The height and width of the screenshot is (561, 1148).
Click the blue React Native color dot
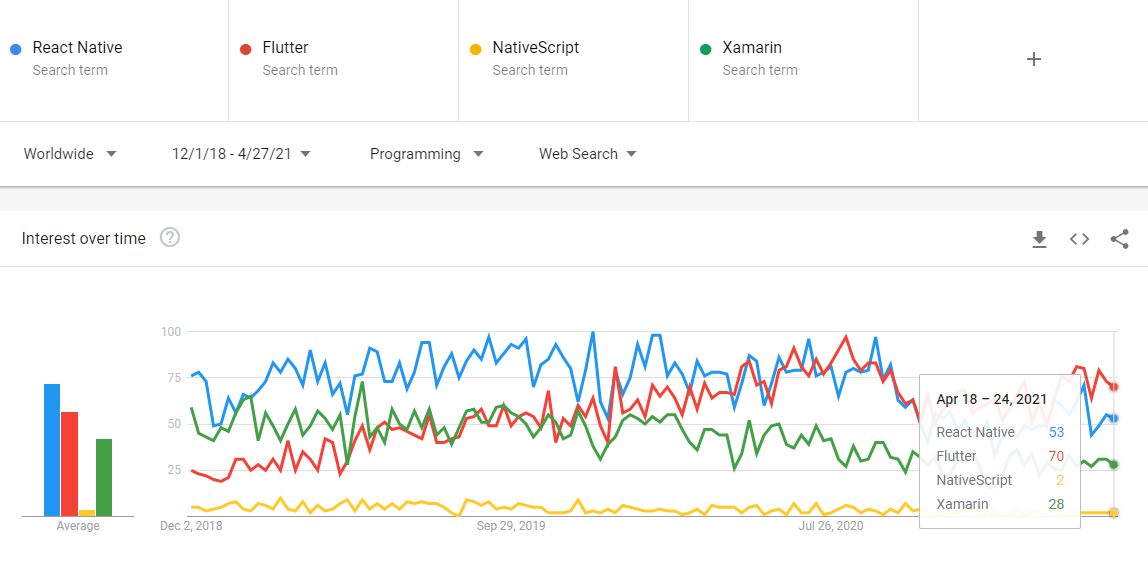15,49
